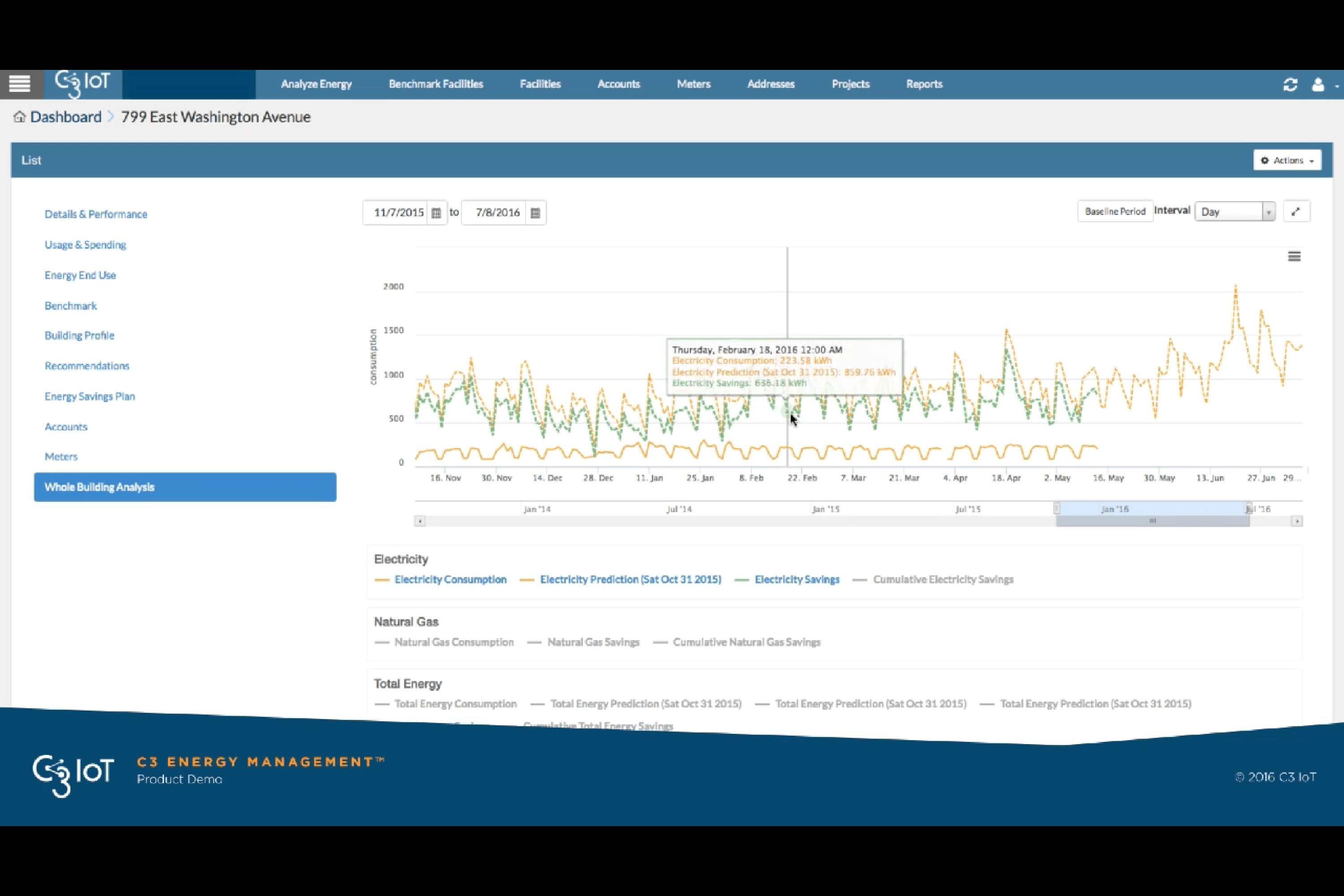Viewport: 1344px width, 896px height.
Task: Click the left arrow of the chart scrollbar
Action: [420, 521]
